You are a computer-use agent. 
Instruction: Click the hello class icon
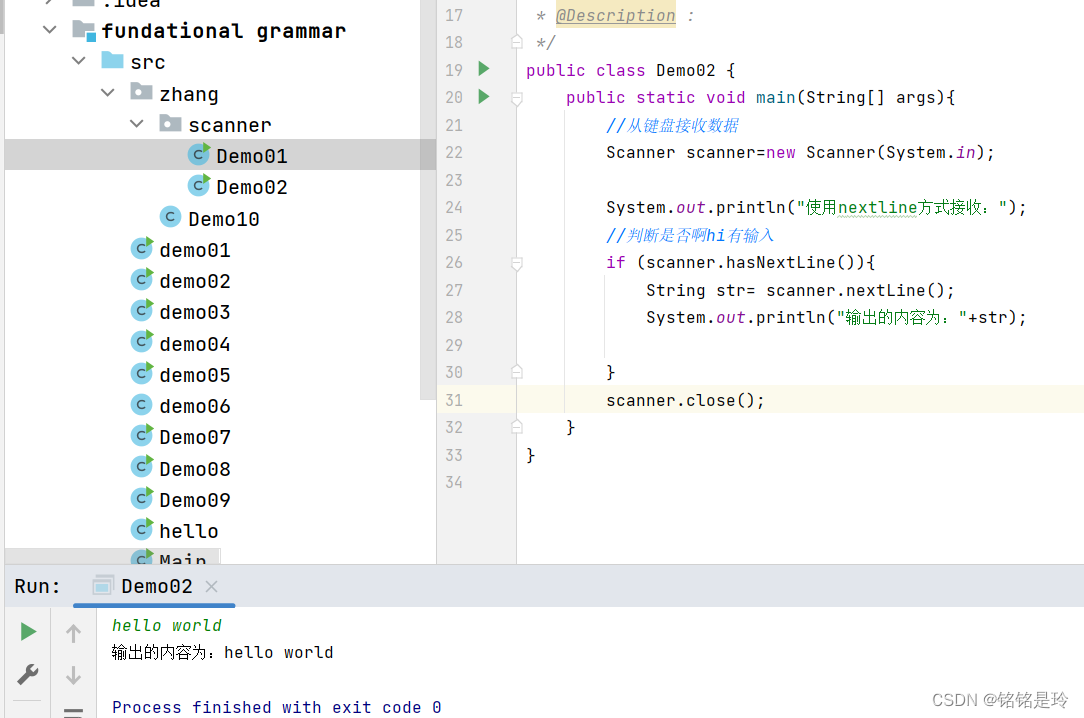coord(142,529)
